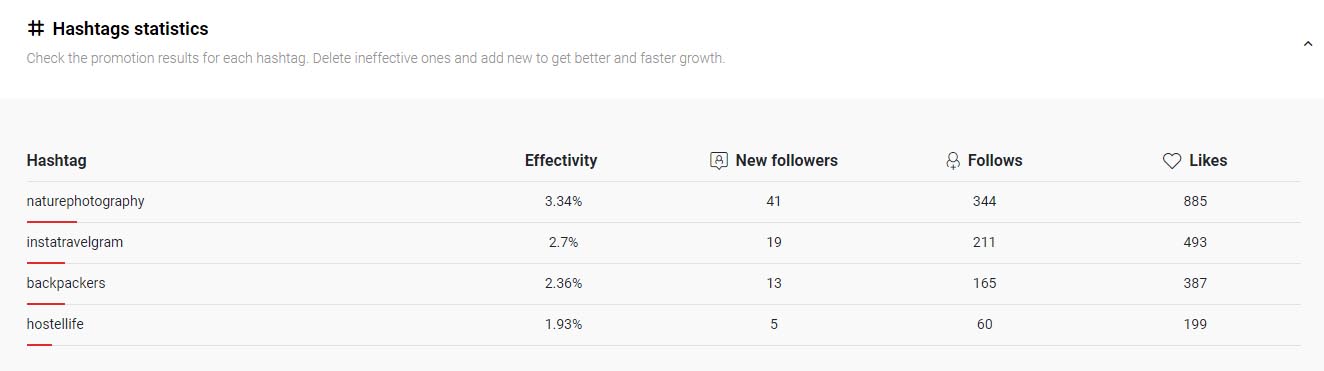Viewport: 1324px width, 371px height.
Task: Collapse the Hashtags statistics section chevron
Action: point(1307,43)
